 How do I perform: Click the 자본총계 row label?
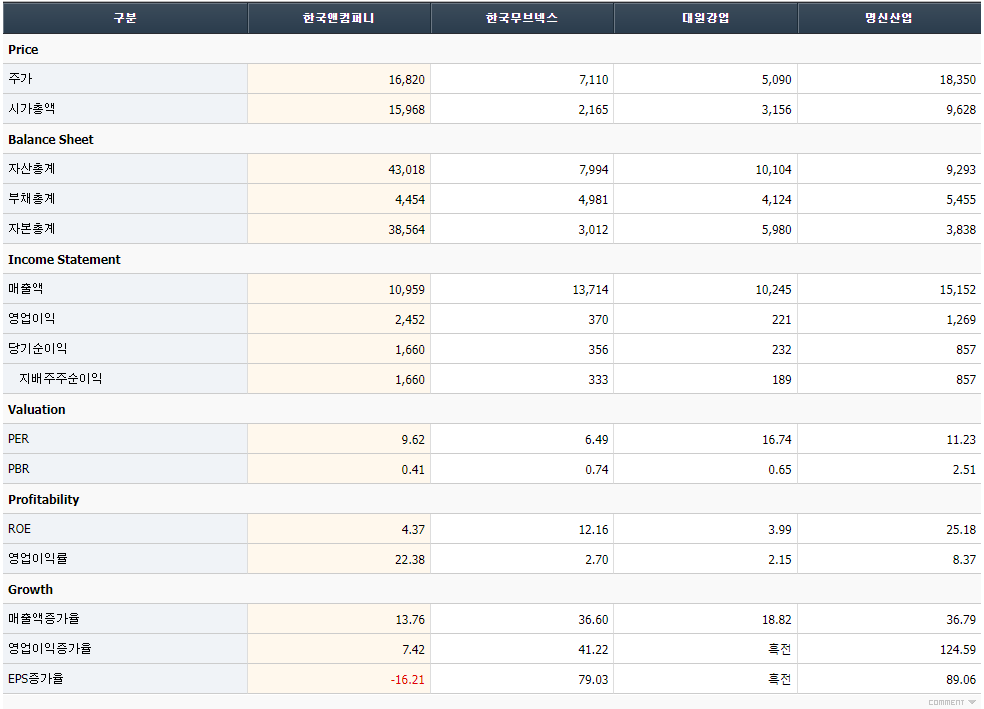coord(31,228)
